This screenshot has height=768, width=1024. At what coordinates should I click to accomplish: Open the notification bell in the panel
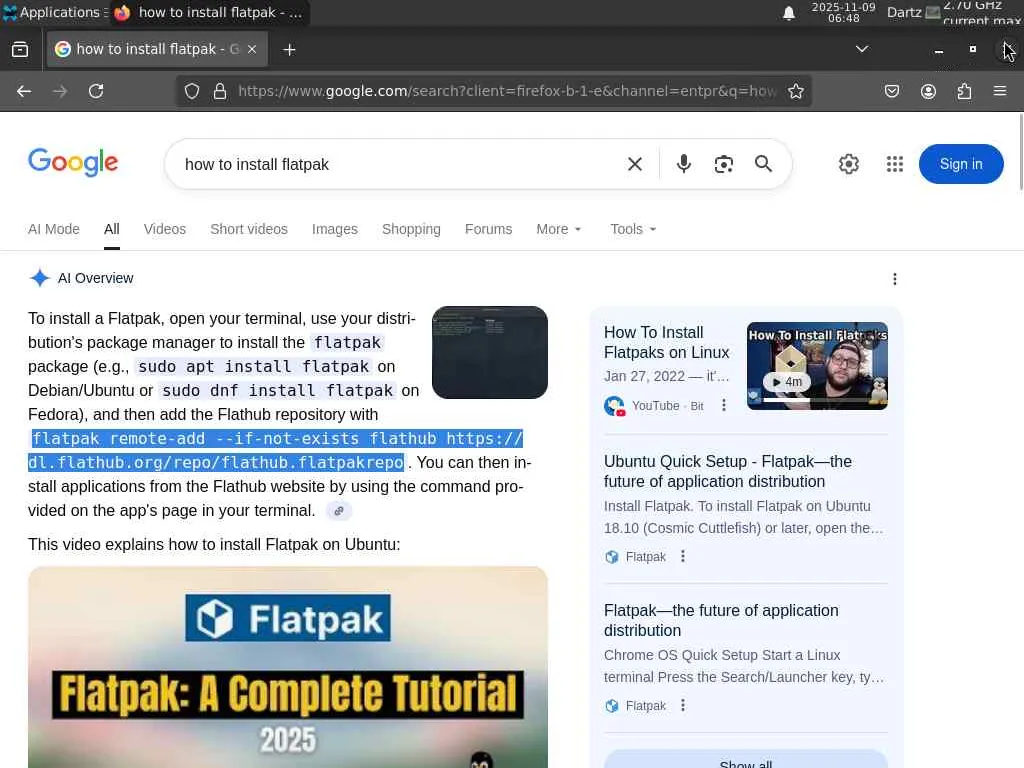point(789,12)
